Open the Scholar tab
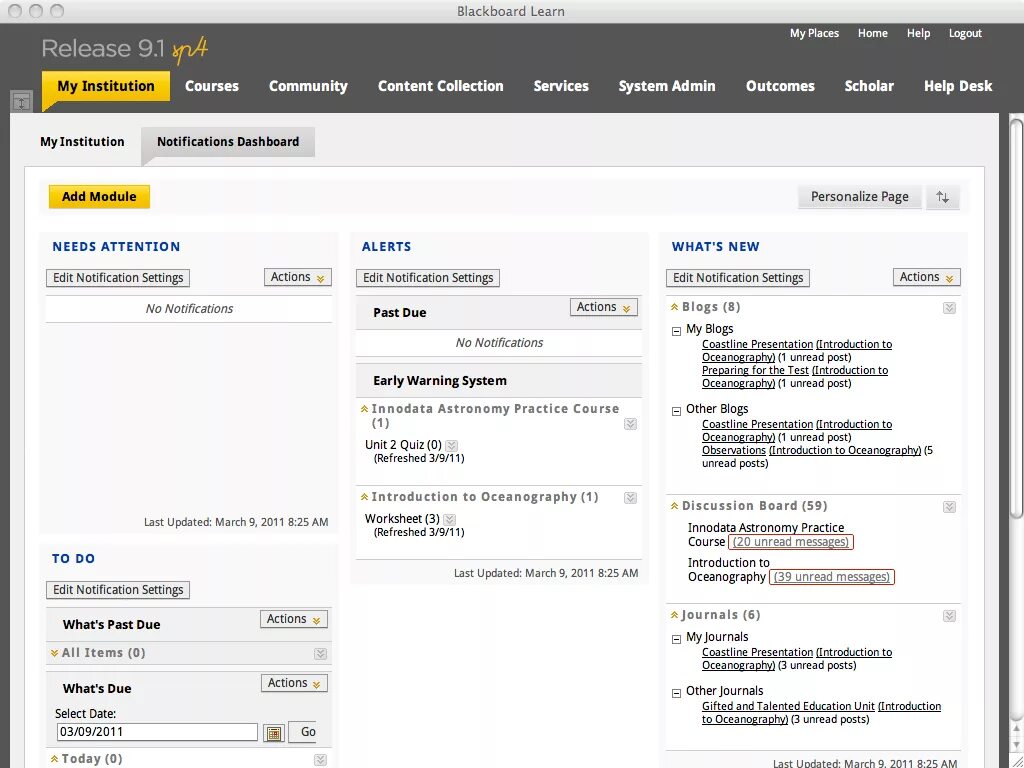 pos(869,86)
